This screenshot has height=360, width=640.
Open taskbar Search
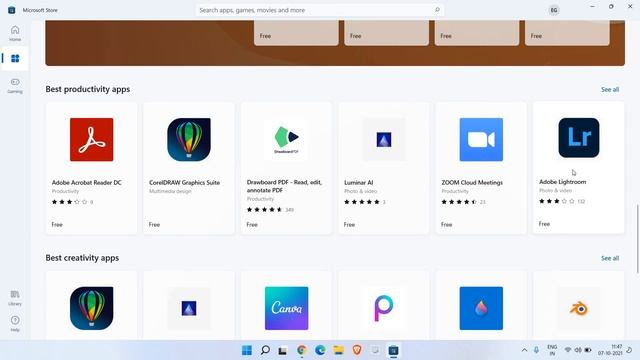point(265,350)
